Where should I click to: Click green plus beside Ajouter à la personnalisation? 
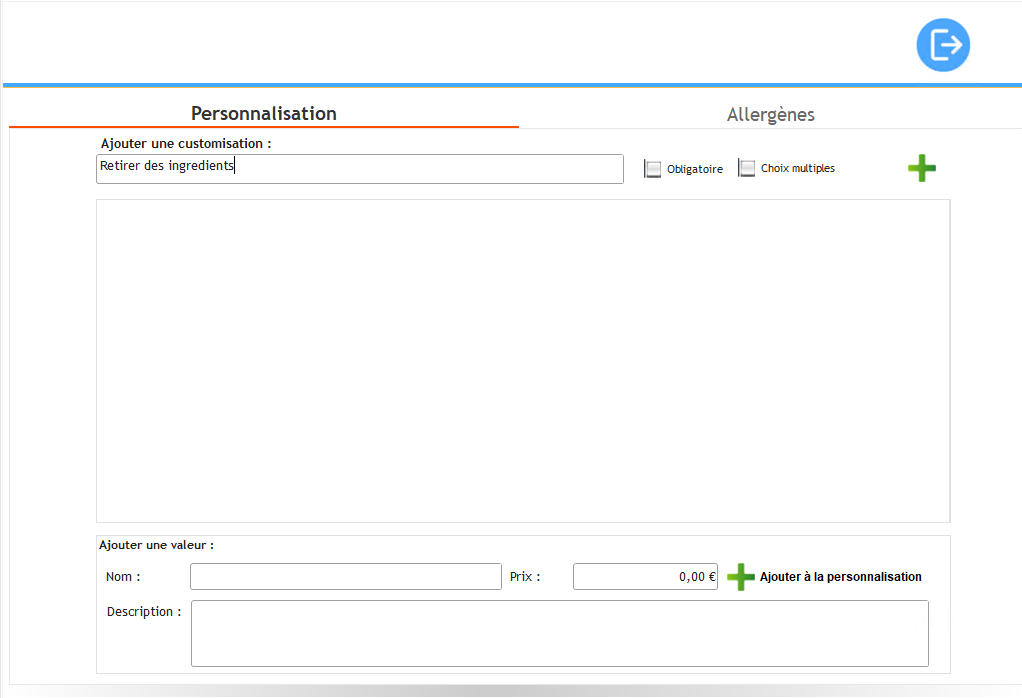click(x=740, y=577)
